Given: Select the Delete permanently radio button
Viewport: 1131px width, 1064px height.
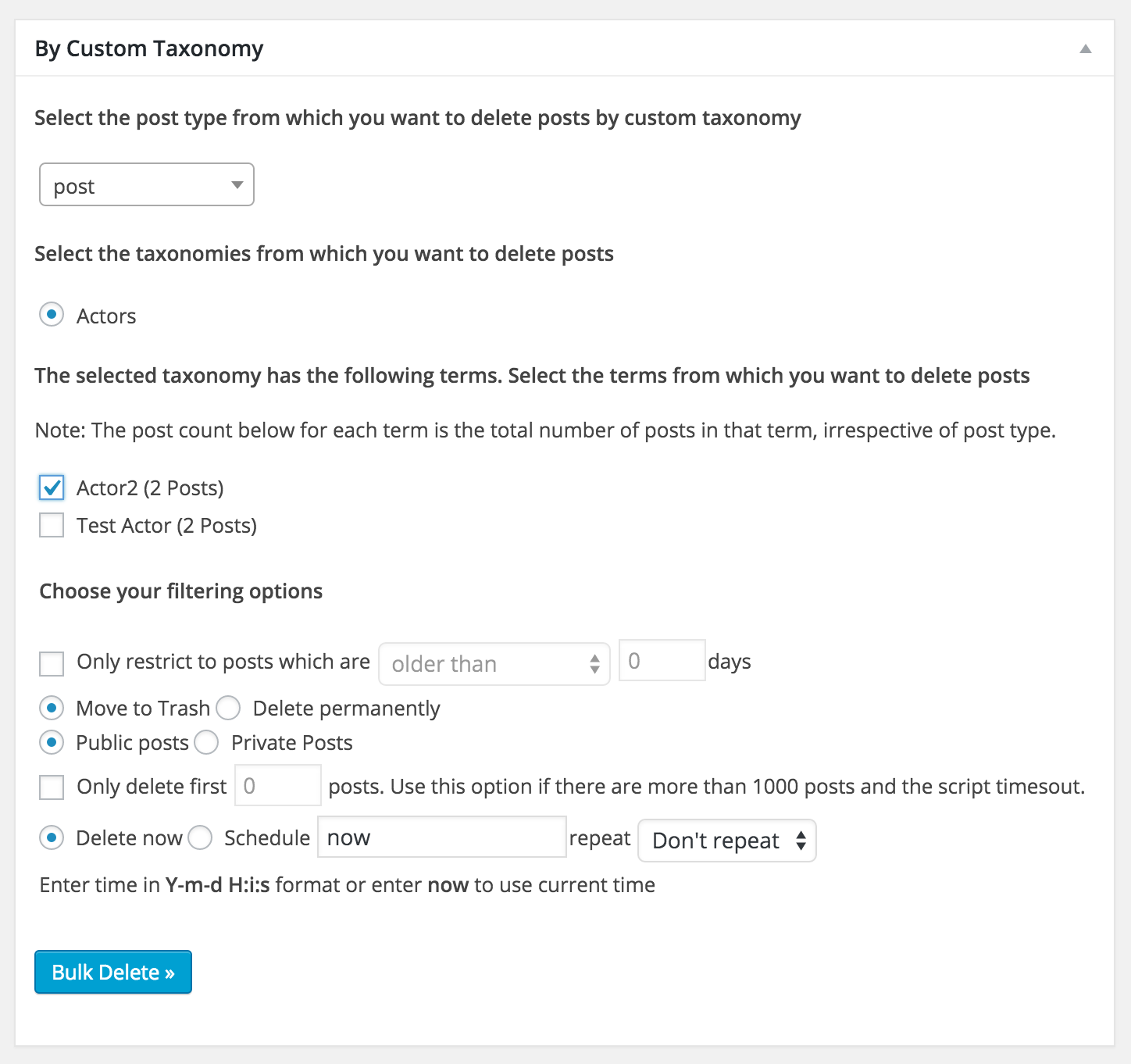Looking at the screenshot, I should (228, 709).
